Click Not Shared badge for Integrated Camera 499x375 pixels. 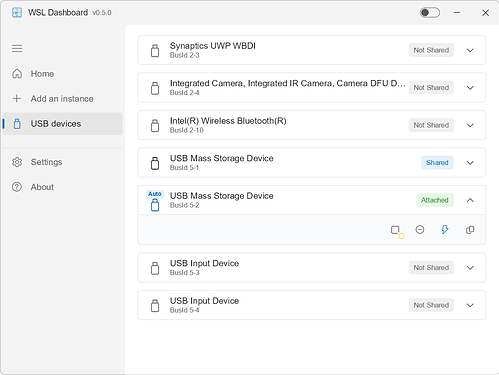[431, 88]
